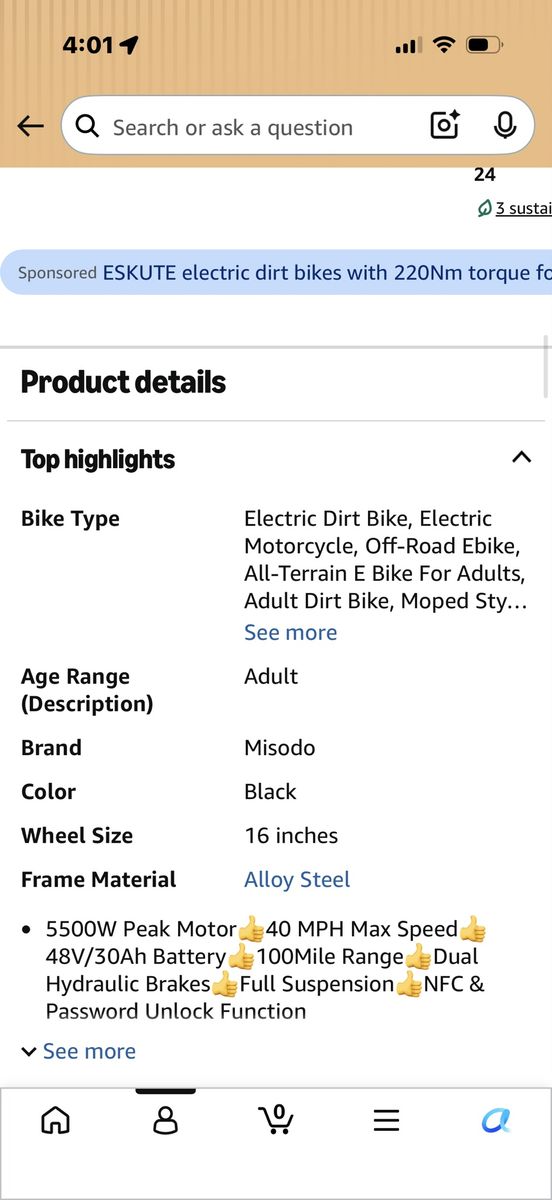Tap the Product details heading
This screenshot has width=552, height=1200.
[x=123, y=382]
